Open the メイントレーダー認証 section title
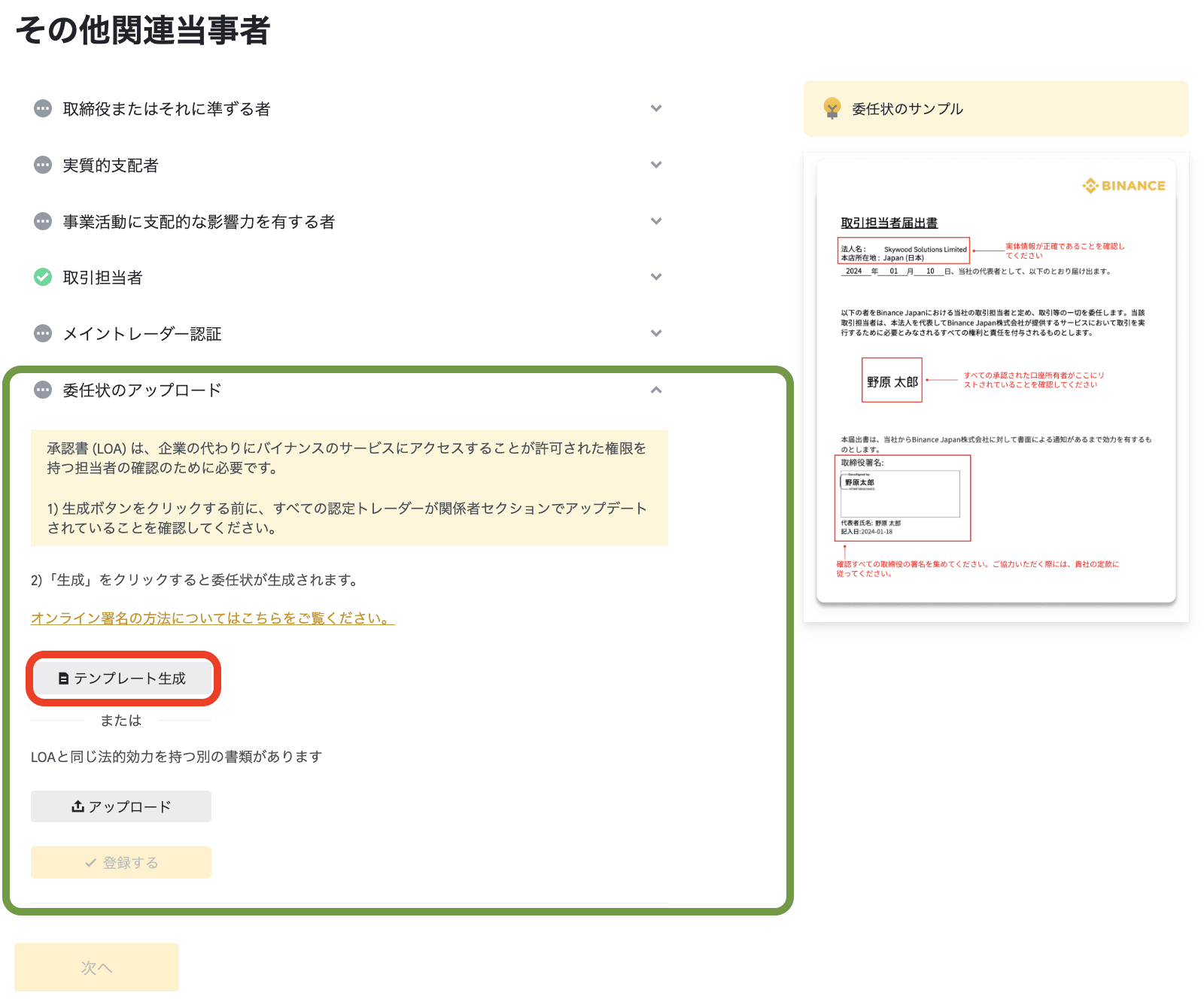Viewport: 1204px width, 999px height. pyautogui.click(x=141, y=333)
